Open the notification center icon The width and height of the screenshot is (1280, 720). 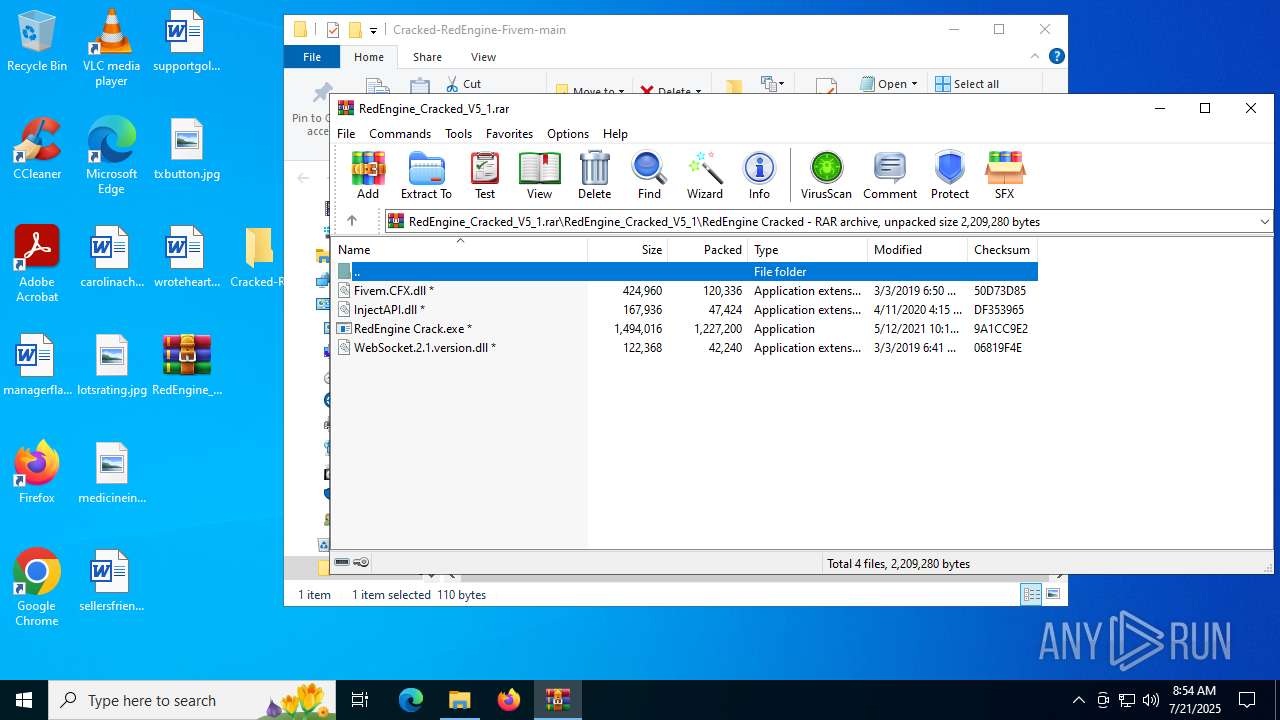pos(1247,700)
